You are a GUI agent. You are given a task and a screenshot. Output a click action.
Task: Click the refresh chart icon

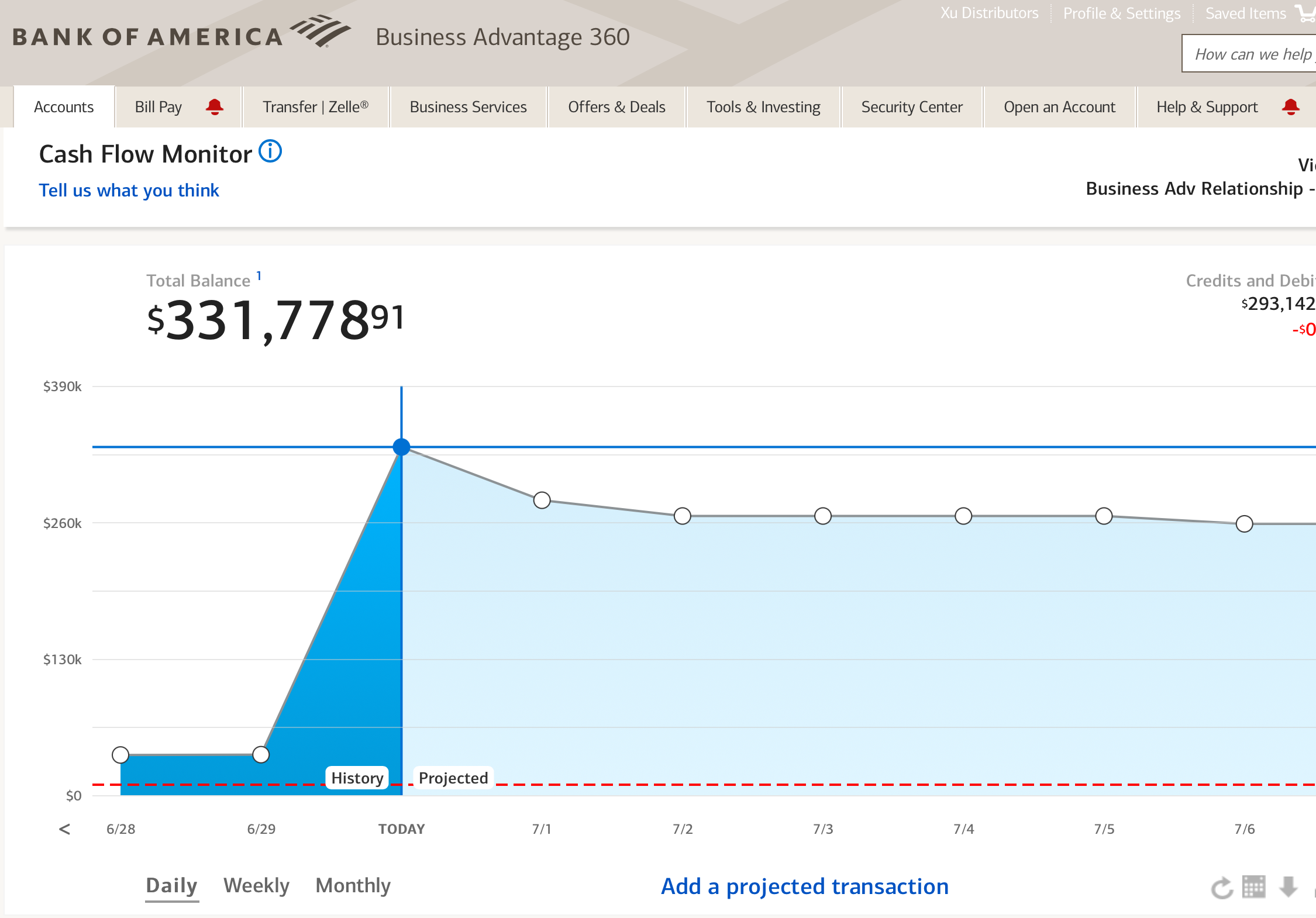pos(1221,888)
